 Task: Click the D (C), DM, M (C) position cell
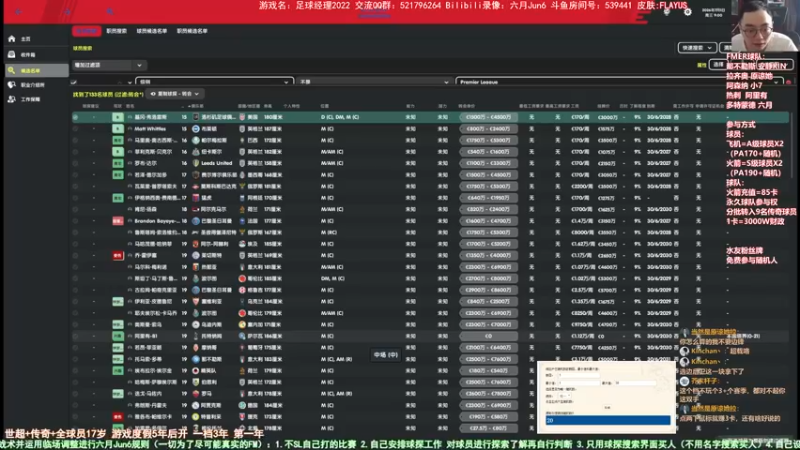tap(340, 117)
